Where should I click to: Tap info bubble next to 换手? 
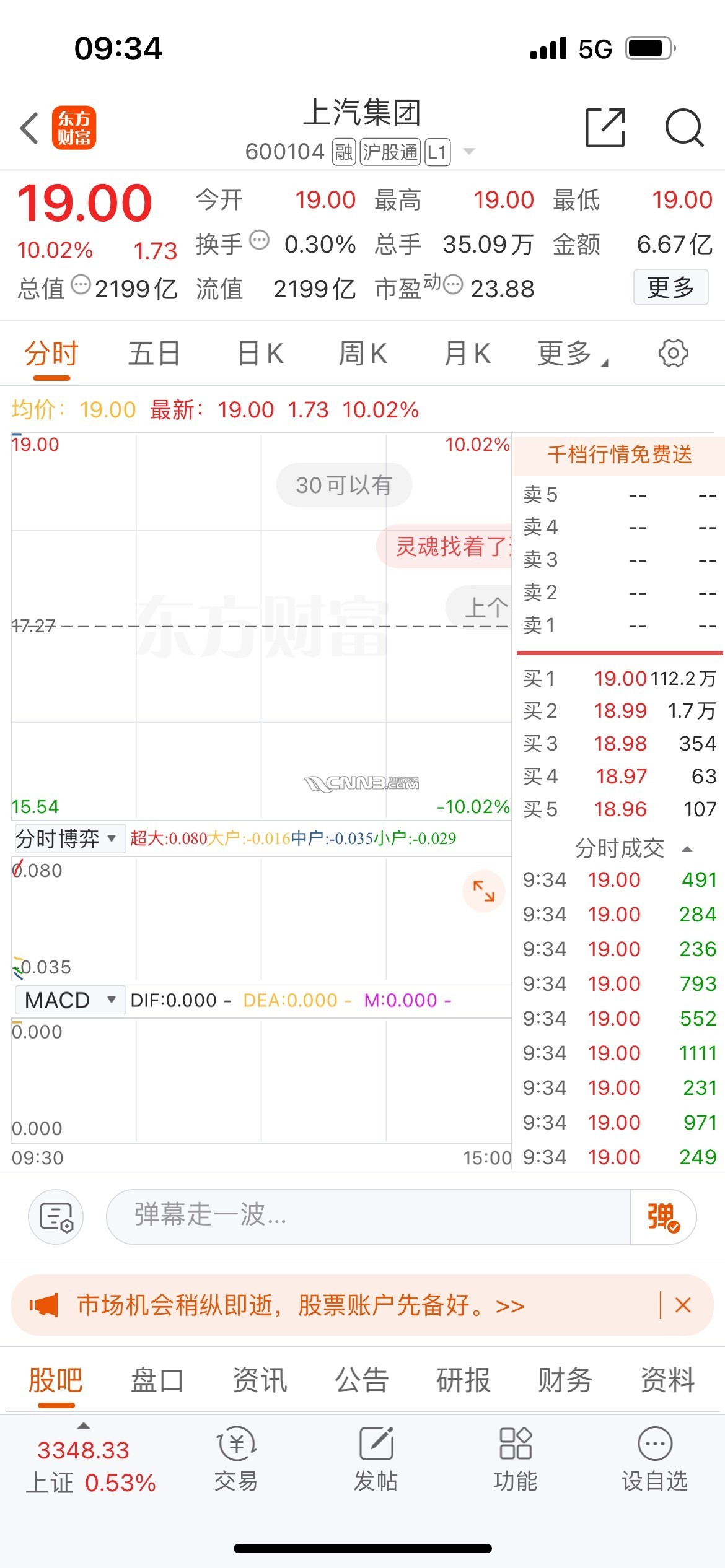pos(259,240)
